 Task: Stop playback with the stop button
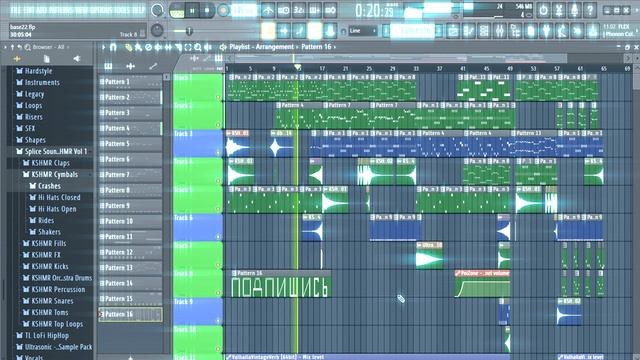tap(207, 11)
